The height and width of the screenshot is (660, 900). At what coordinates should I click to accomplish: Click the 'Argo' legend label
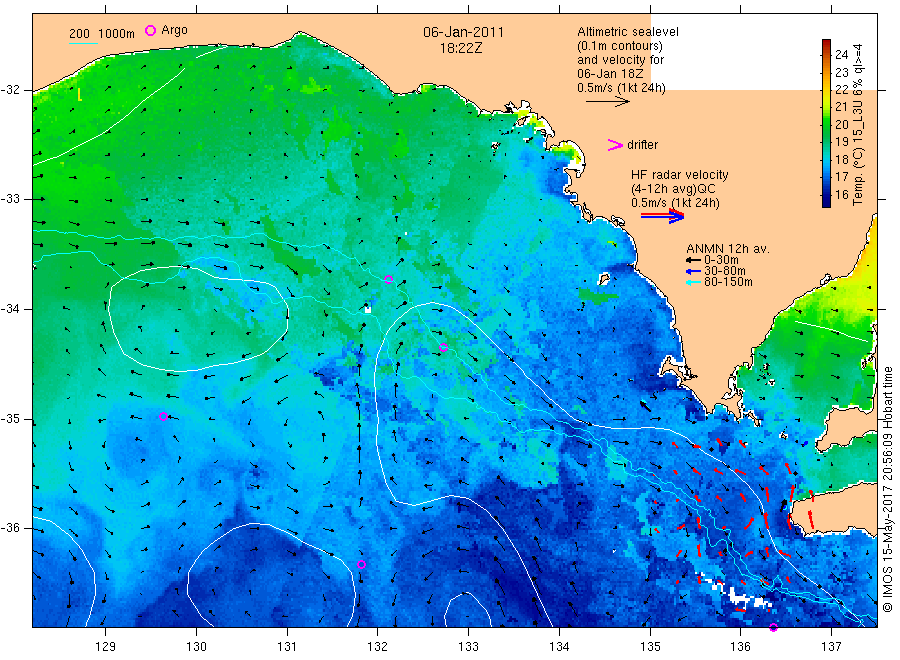pyautogui.click(x=174, y=30)
